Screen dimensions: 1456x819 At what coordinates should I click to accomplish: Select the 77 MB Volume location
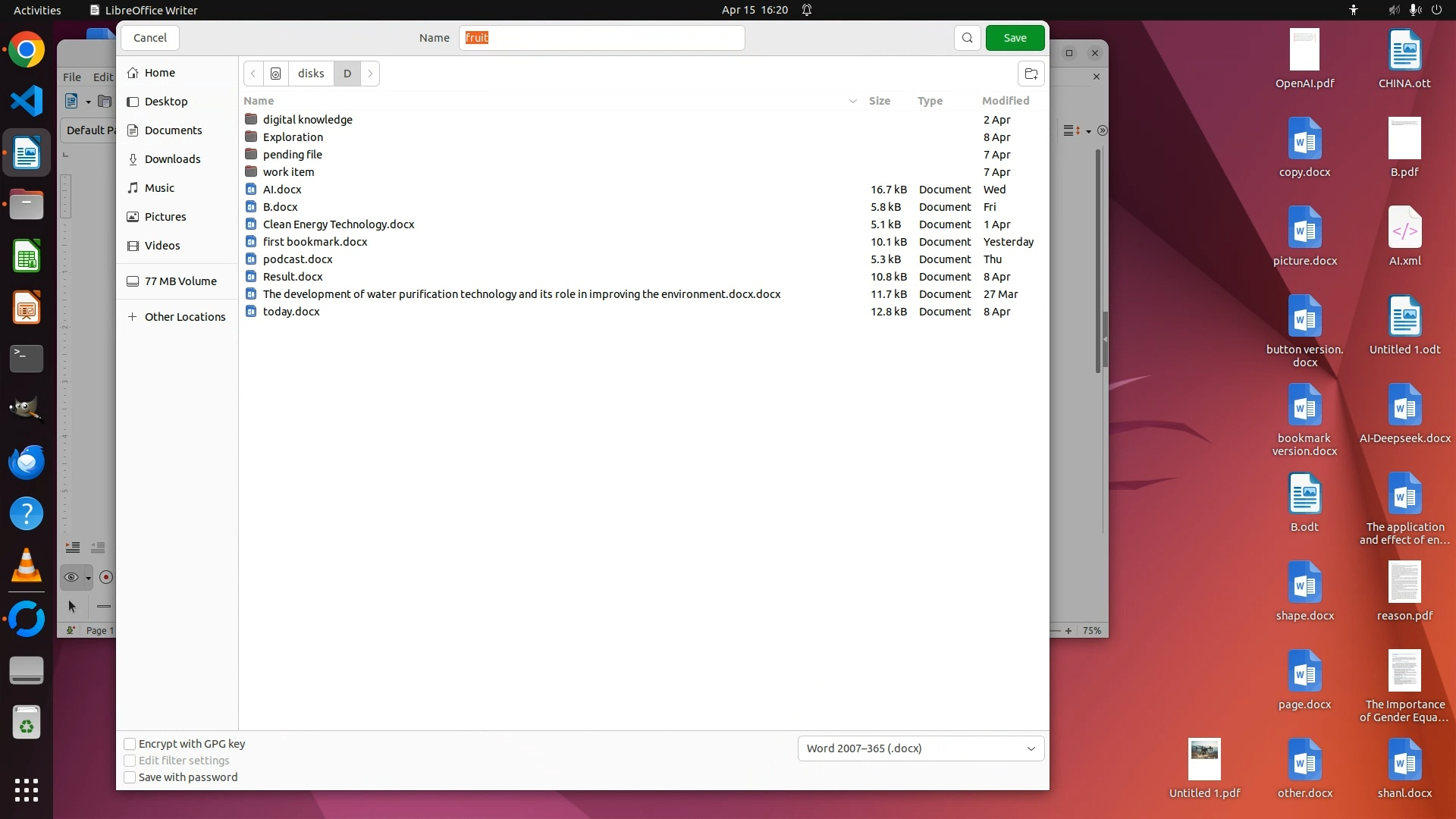click(180, 281)
